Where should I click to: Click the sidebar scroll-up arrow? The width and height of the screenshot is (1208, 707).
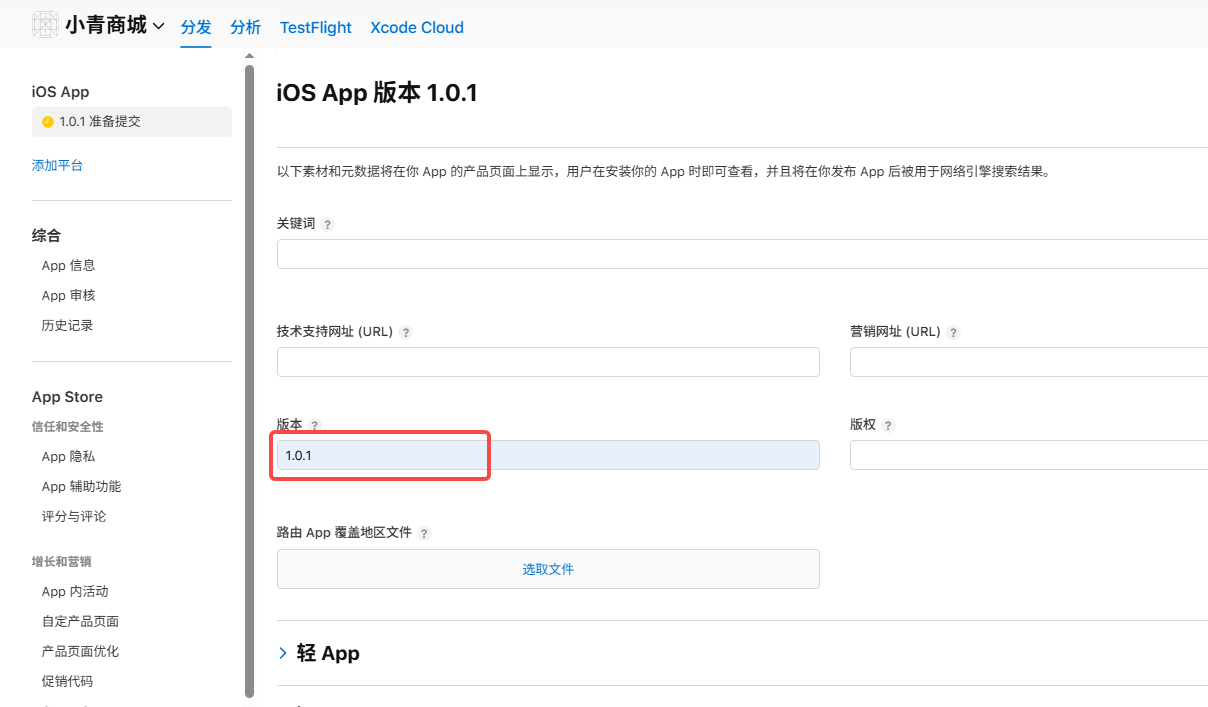(249, 56)
